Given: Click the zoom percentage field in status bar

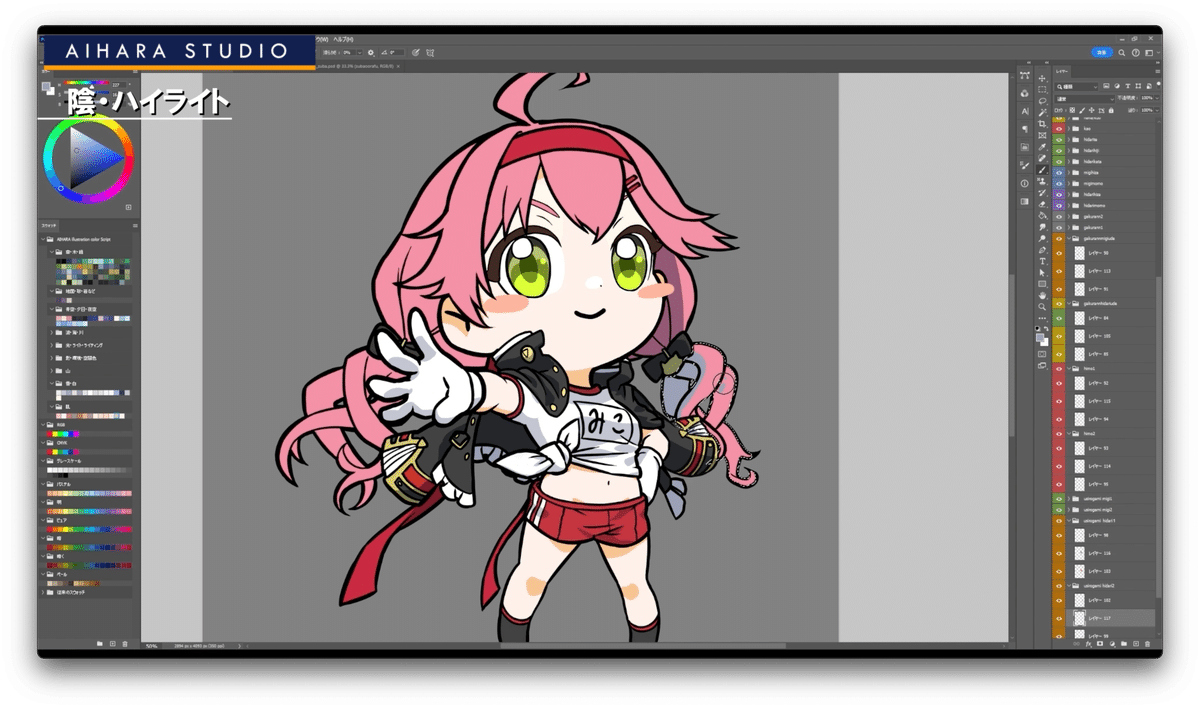Looking at the screenshot, I should coord(152,646).
